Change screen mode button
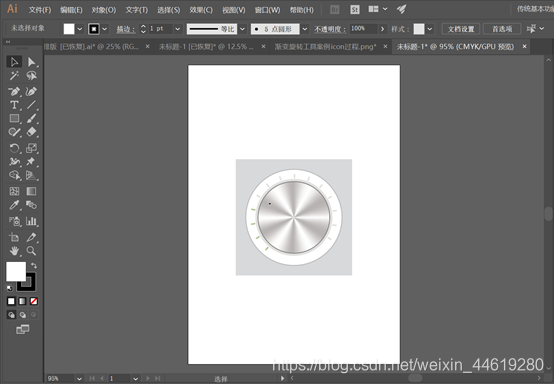Image resolution: width=554 pixels, height=384 pixels. [23, 329]
